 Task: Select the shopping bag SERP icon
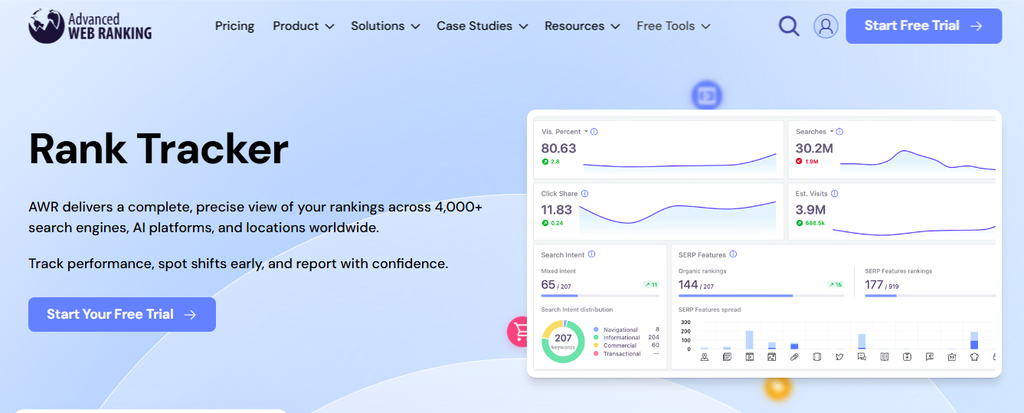[x=952, y=357]
